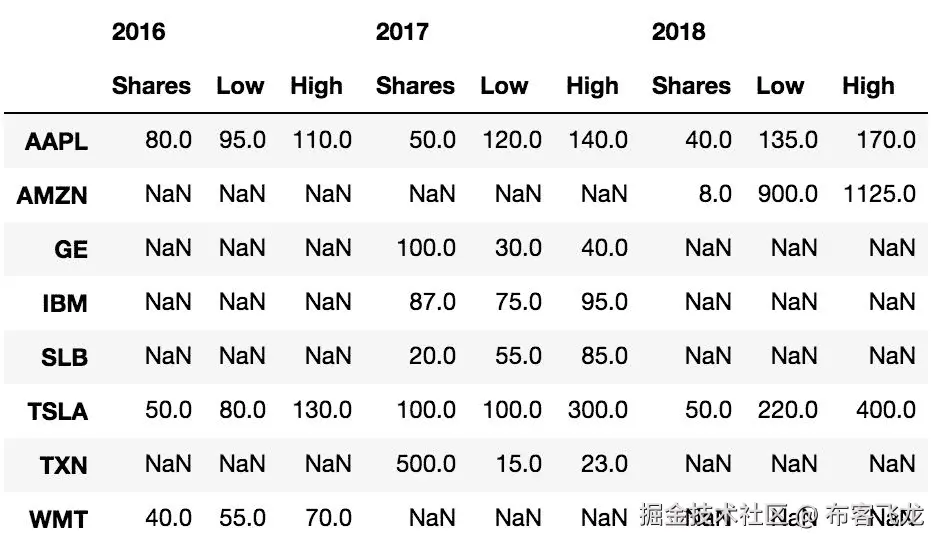Viewport: 942px width, 546px height.
Task: Select the WMT row label
Action: pos(58,519)
